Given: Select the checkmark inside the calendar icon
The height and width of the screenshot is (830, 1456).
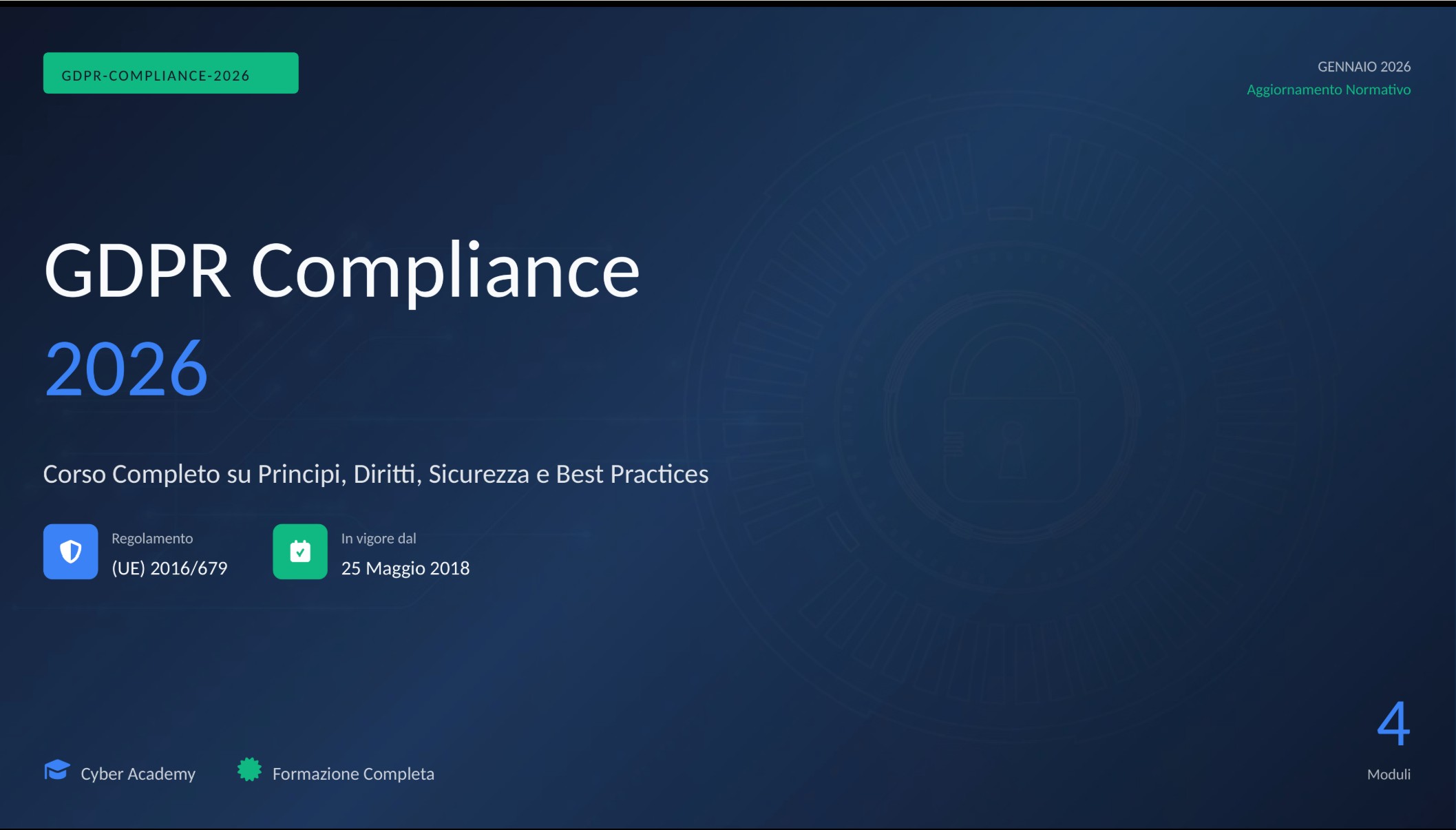Looking at the screenshot, I should tap(299, 552).
